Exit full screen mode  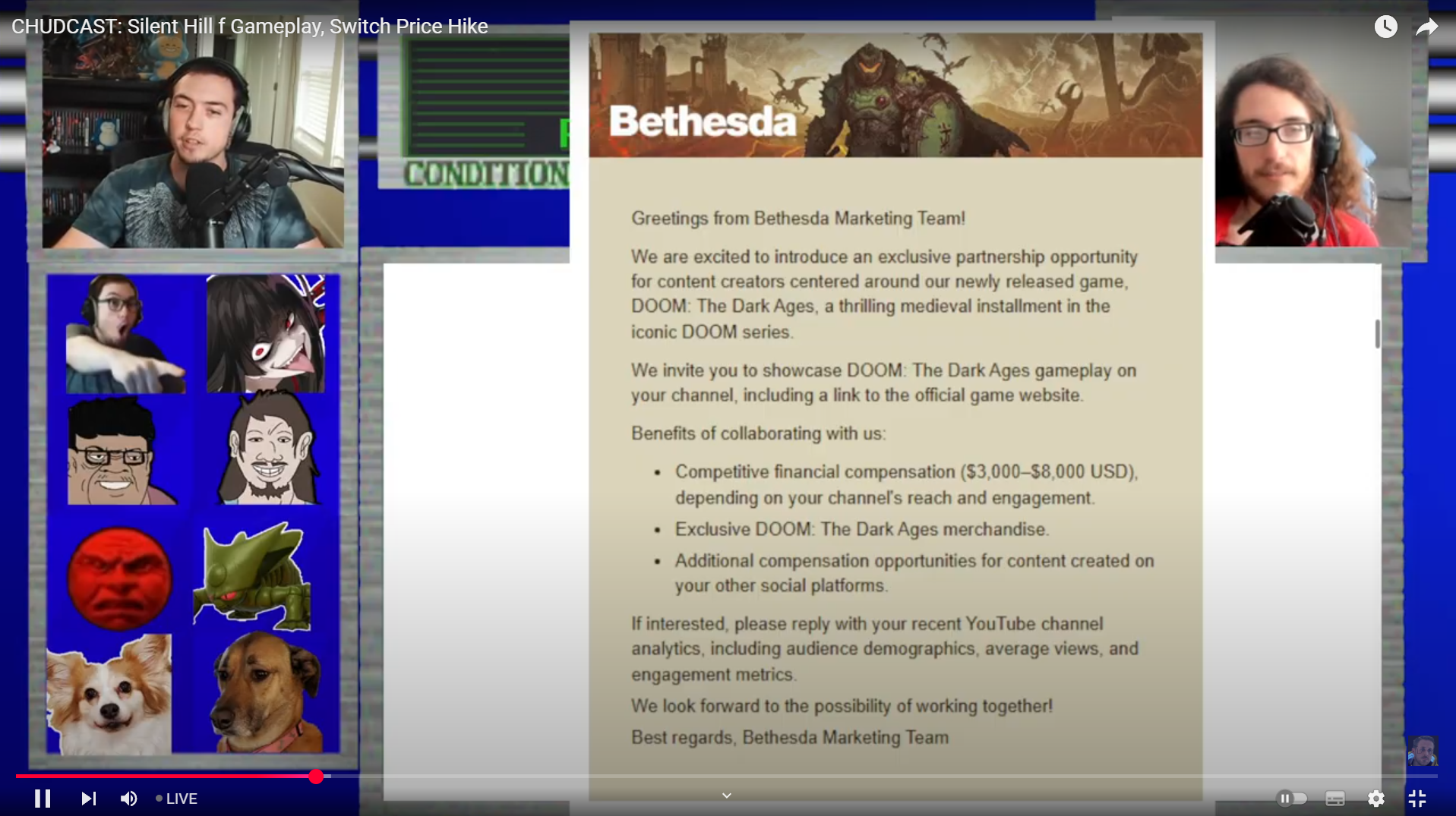[x=1417, y=799]
